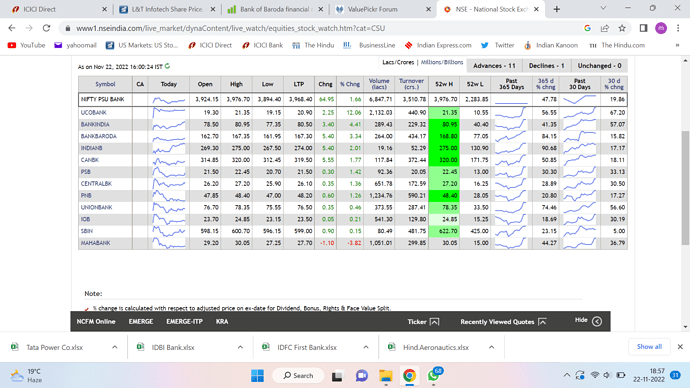
Task: Expand the Ticker panel
Action: (423, 322)
